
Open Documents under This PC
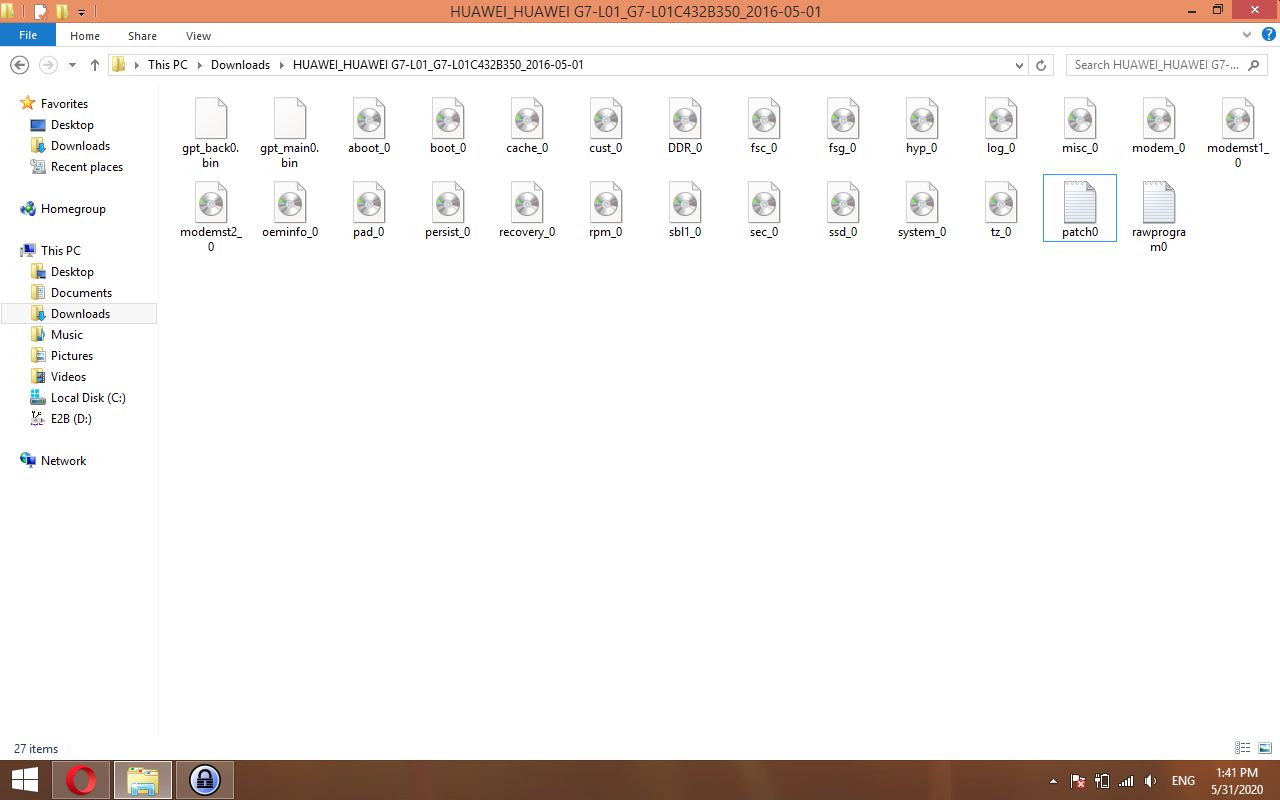click(81, 293)
